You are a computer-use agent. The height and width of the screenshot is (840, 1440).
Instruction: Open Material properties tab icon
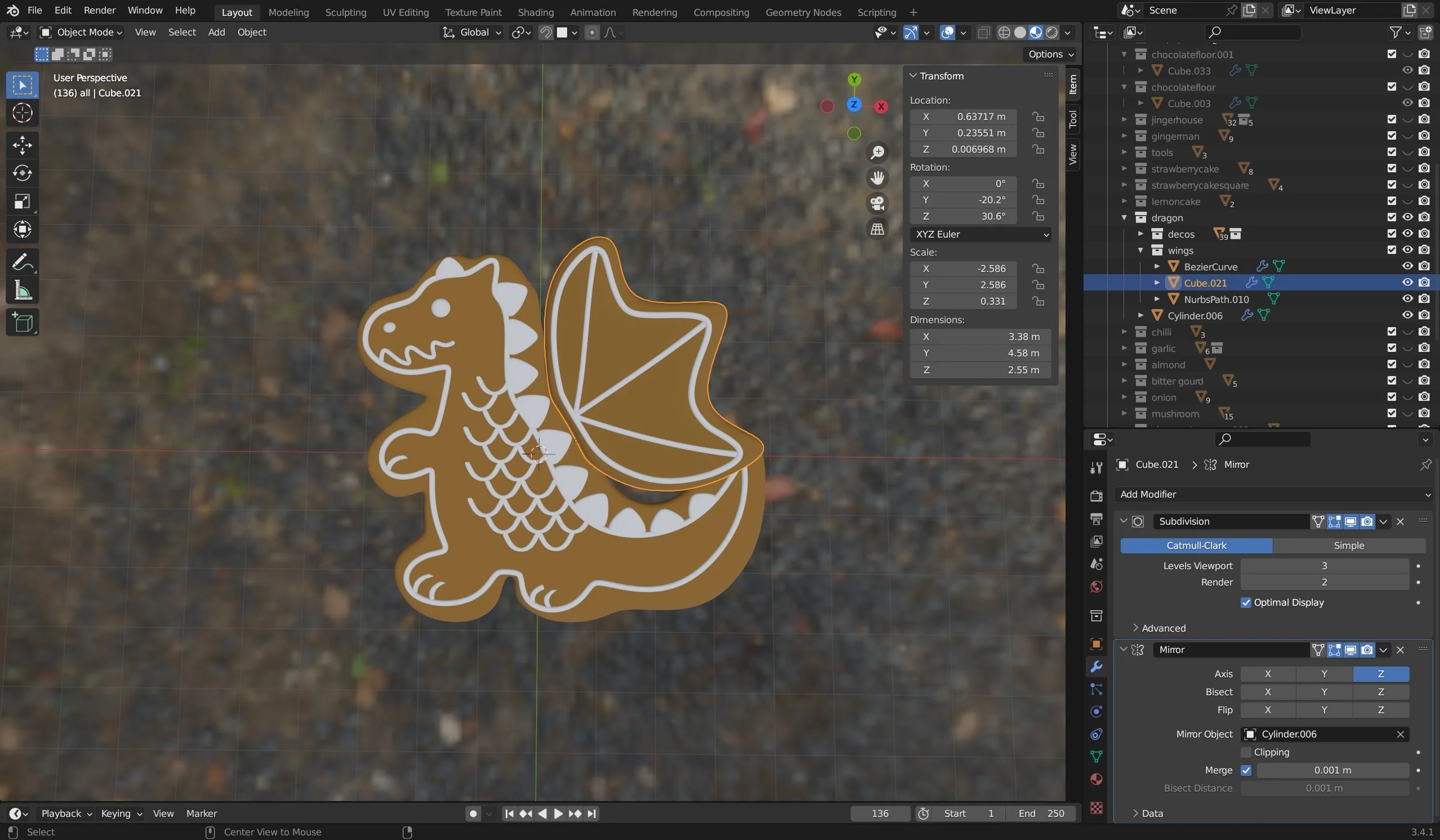click(1096, 779)
